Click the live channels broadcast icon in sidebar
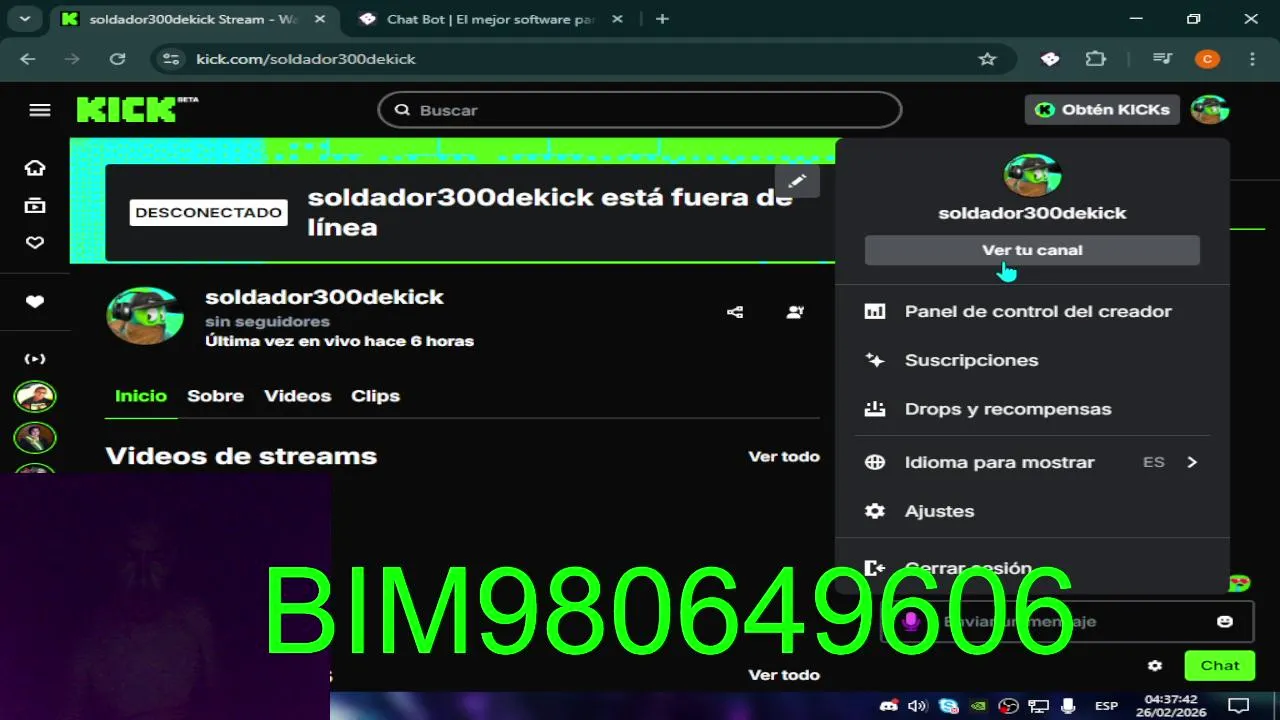The width and height of the screenshot is (1280, 720). point(35,359)
